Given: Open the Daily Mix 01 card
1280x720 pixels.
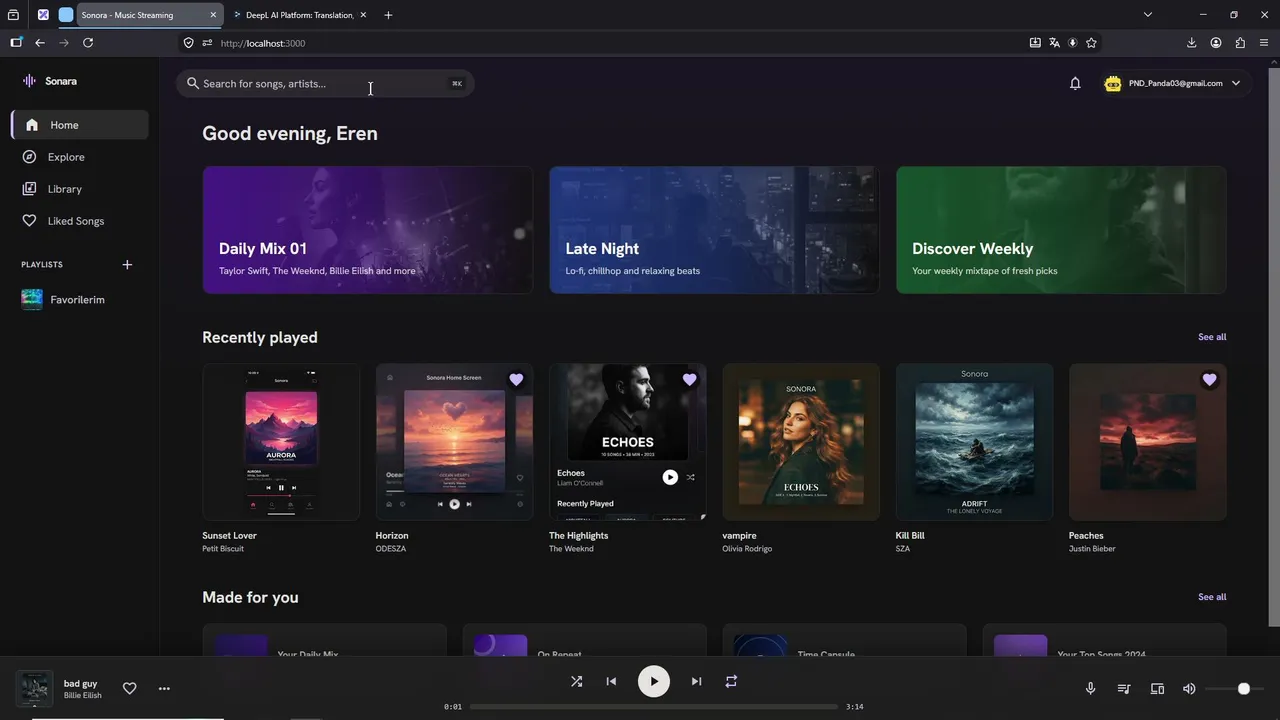Looking at the screenshot, I should [x=367, y=230].
